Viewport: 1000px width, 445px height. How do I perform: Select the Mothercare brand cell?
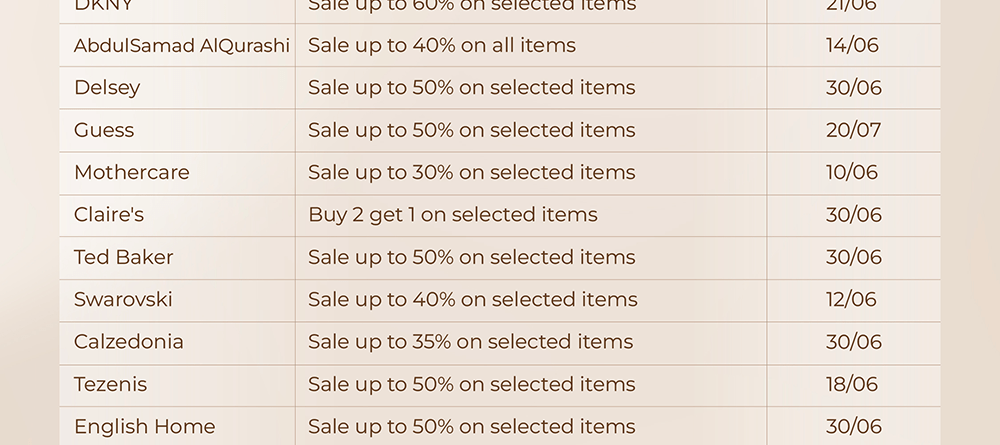[x=177, y=173]
